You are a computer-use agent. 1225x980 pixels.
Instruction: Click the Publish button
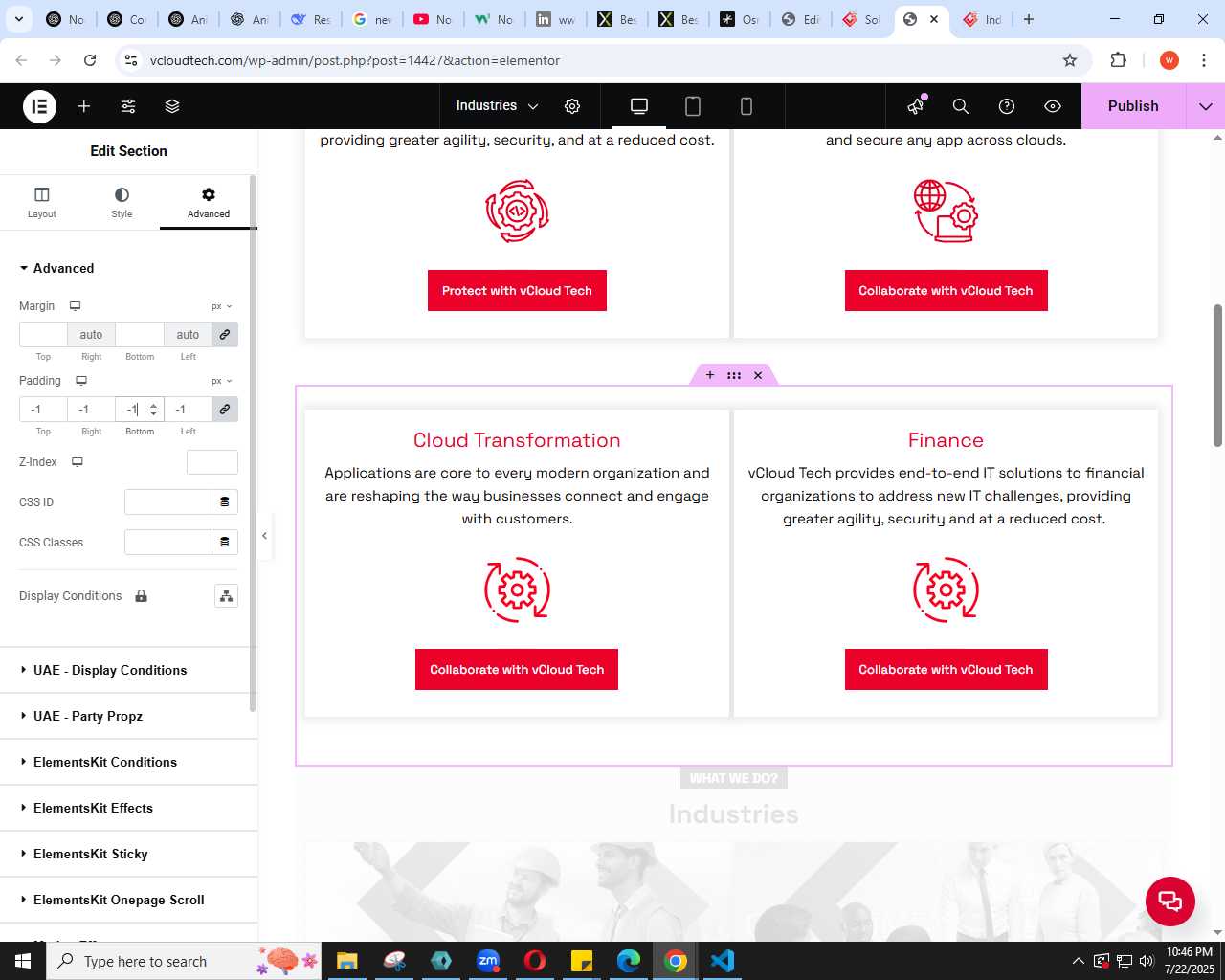click(x=1133, y=106)
